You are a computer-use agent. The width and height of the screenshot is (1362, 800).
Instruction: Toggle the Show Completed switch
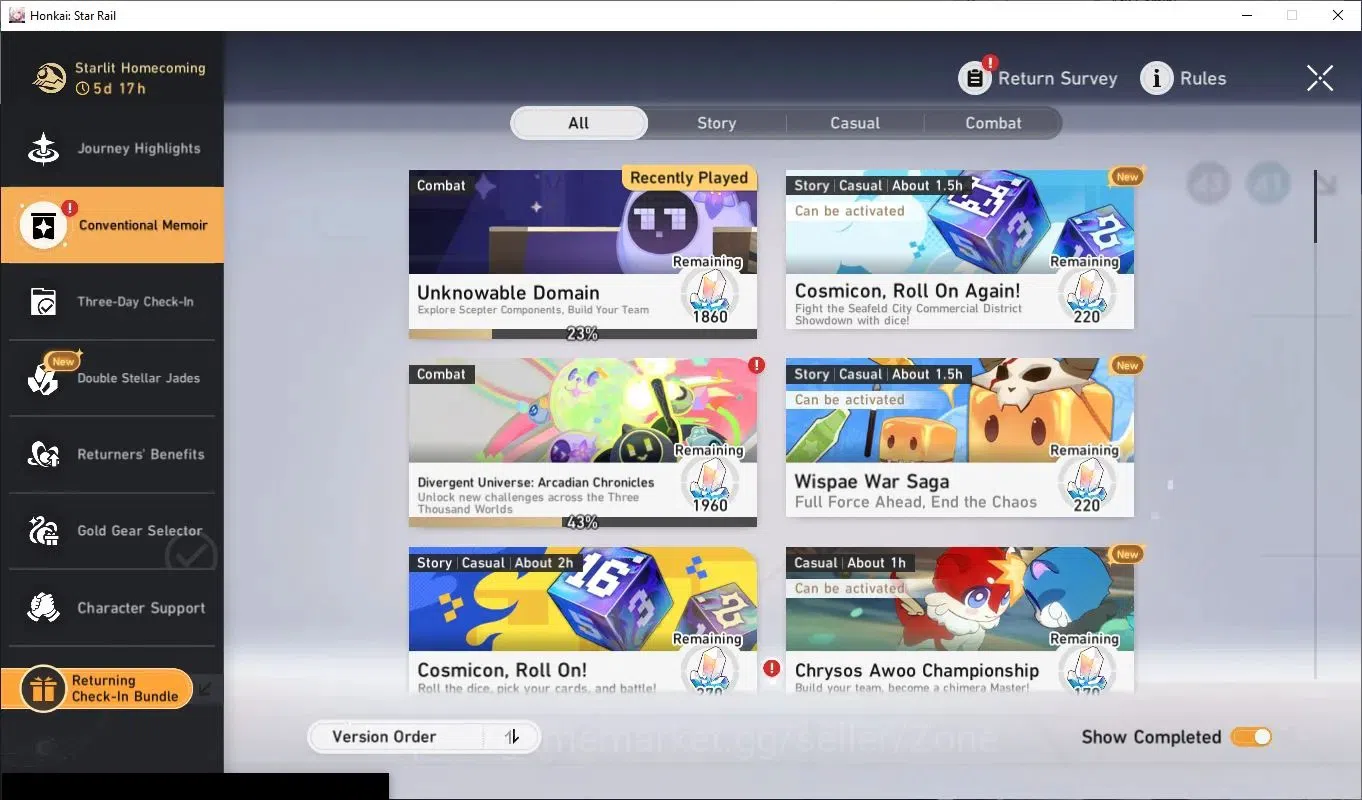click(x=1251, y=737)
